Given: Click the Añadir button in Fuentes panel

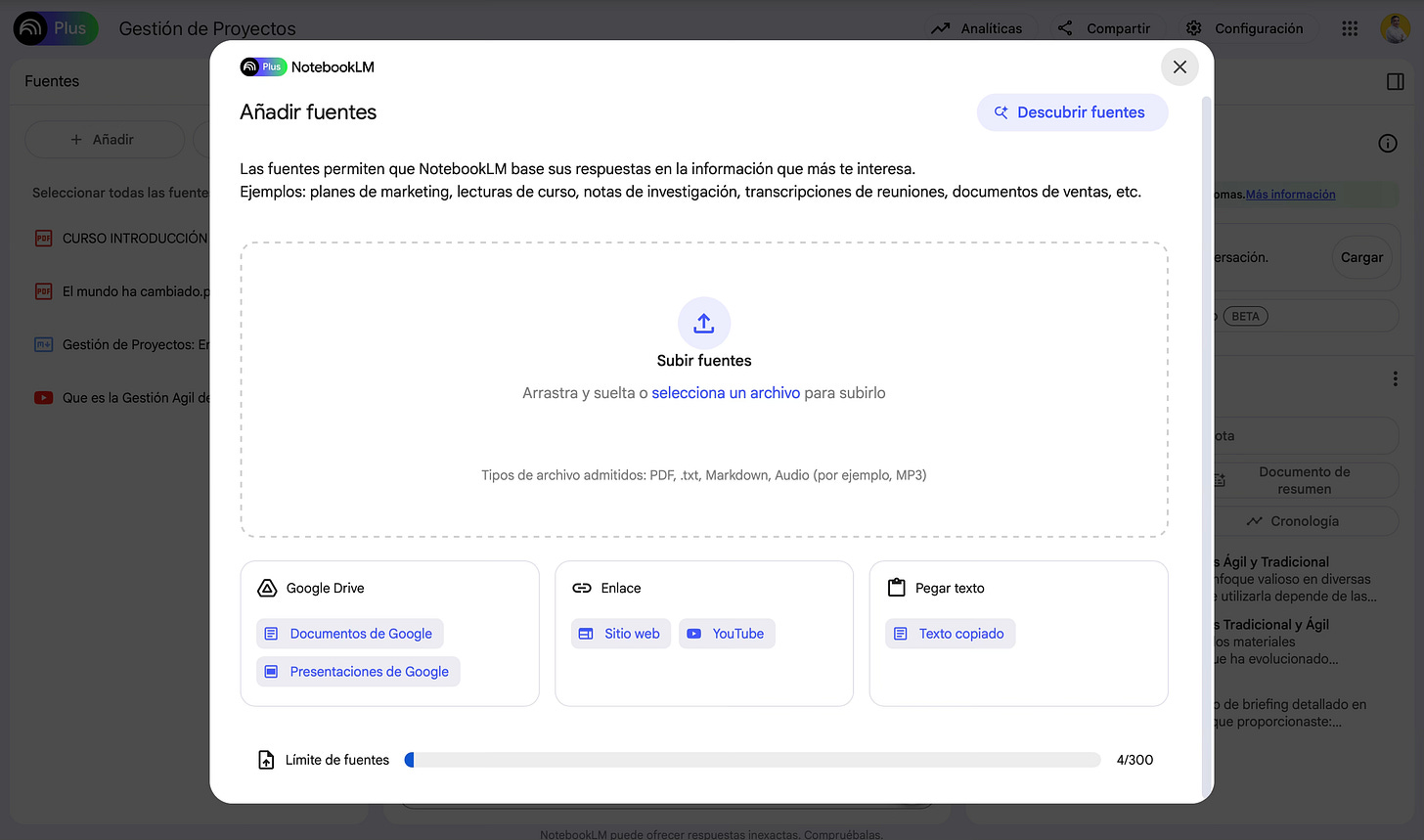Looking at the screenshot, I should 104,140.
